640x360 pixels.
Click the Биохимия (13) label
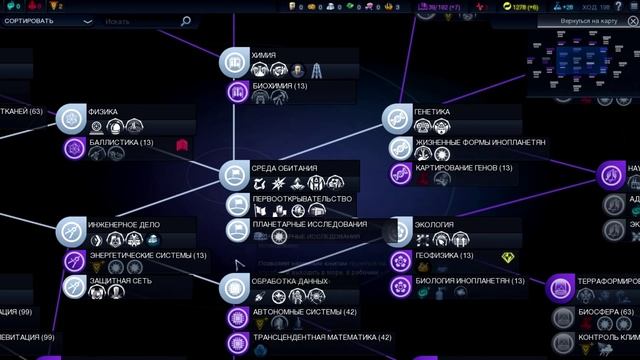point(280,86)
